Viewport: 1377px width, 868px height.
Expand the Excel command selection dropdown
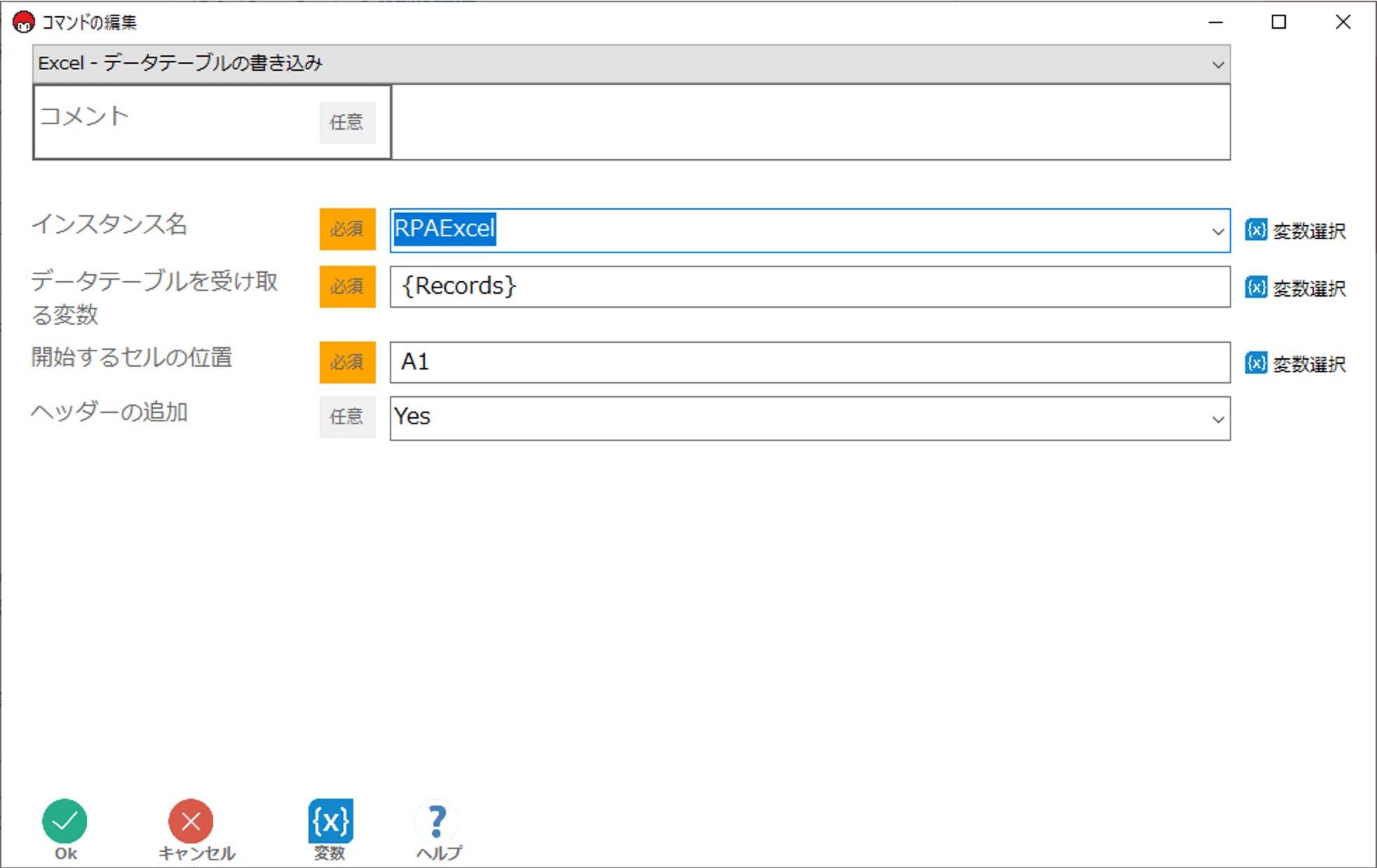[x=1218, y=65]
